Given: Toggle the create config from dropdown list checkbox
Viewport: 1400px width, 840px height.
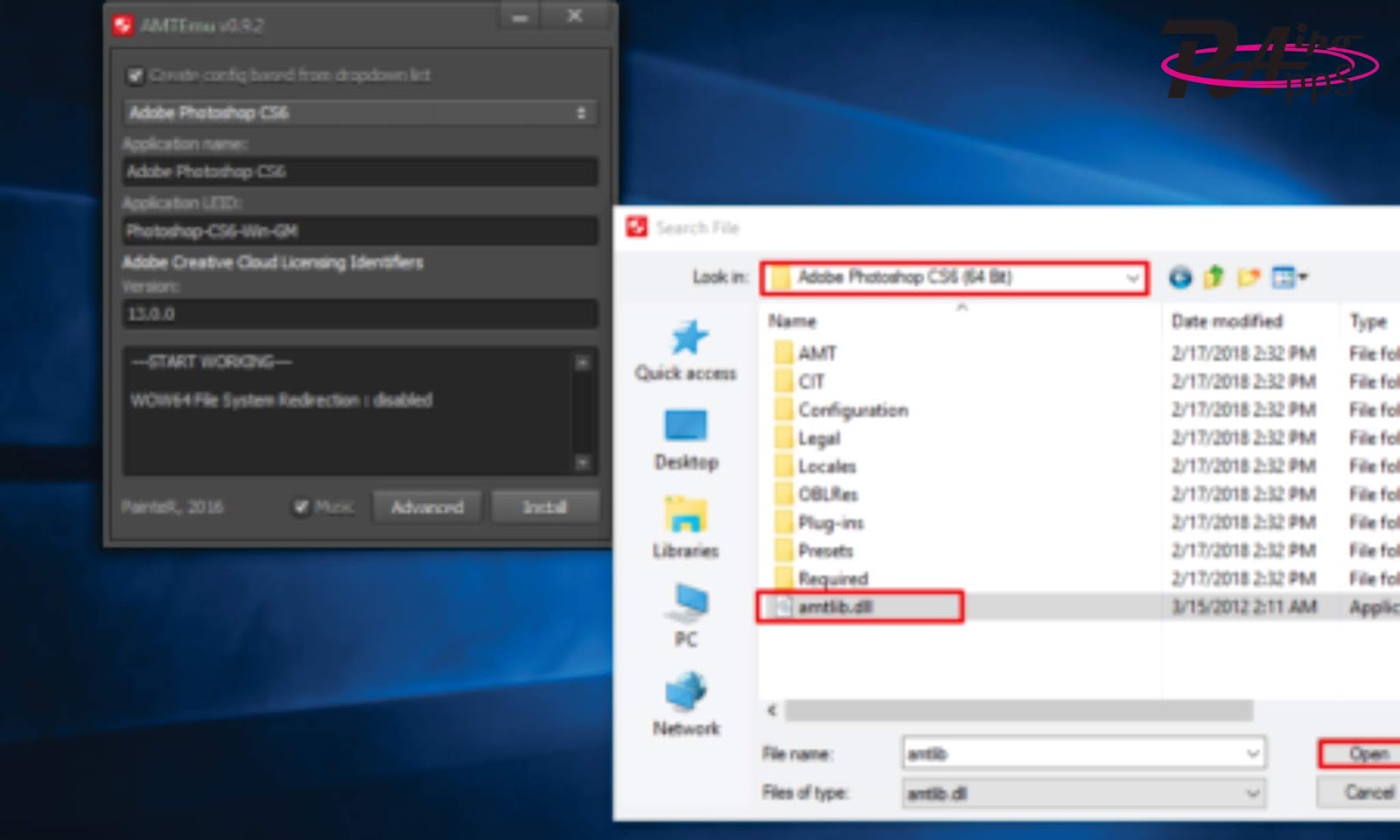Looking at the screenshot, I should pos(135,75).
